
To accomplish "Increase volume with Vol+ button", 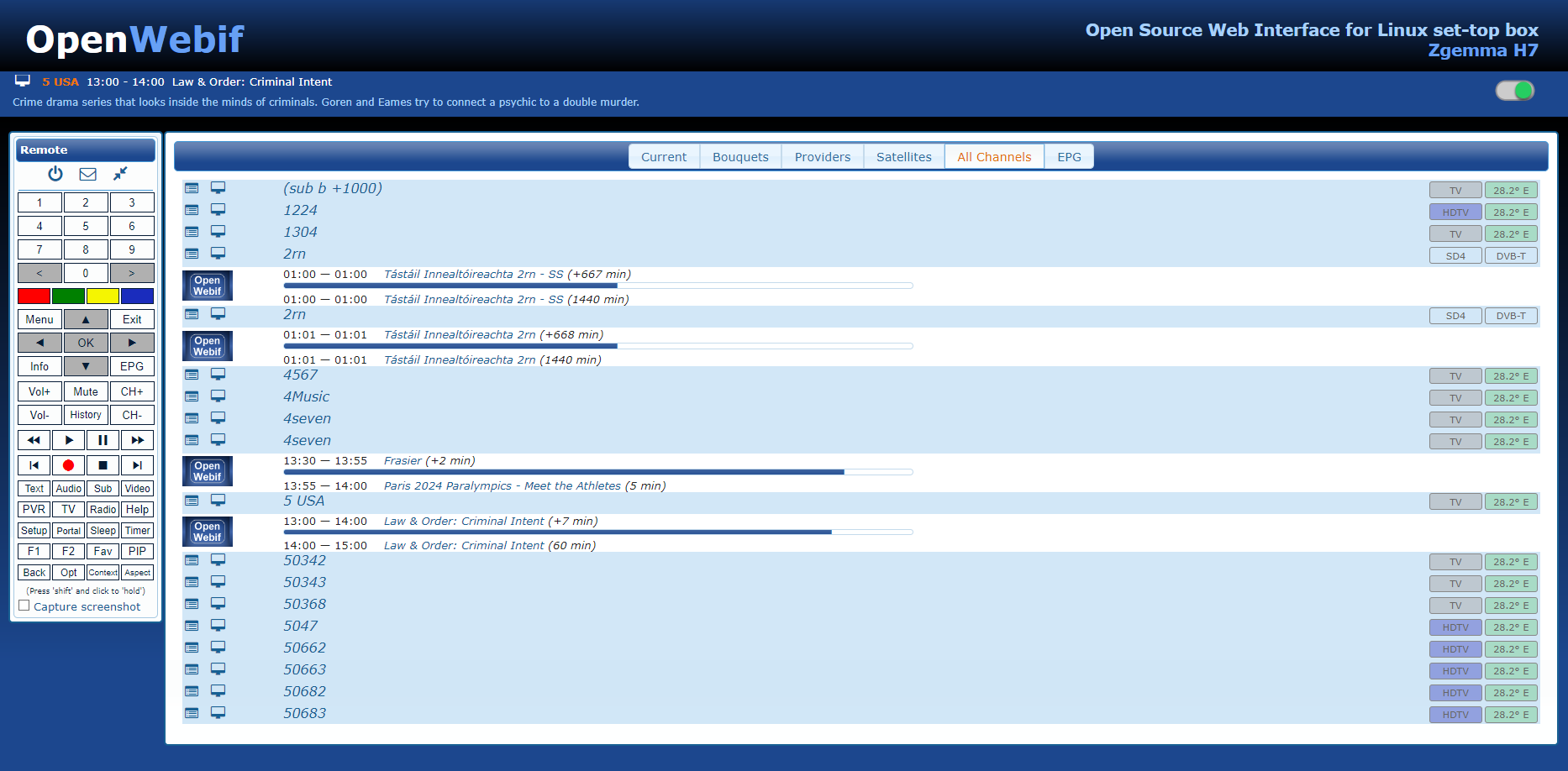I will click(x=39, y=391).
